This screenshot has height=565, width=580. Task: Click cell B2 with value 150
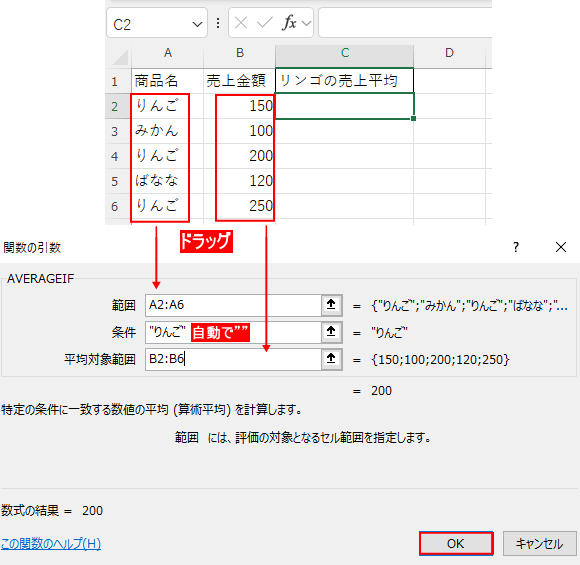coord(239,106)
